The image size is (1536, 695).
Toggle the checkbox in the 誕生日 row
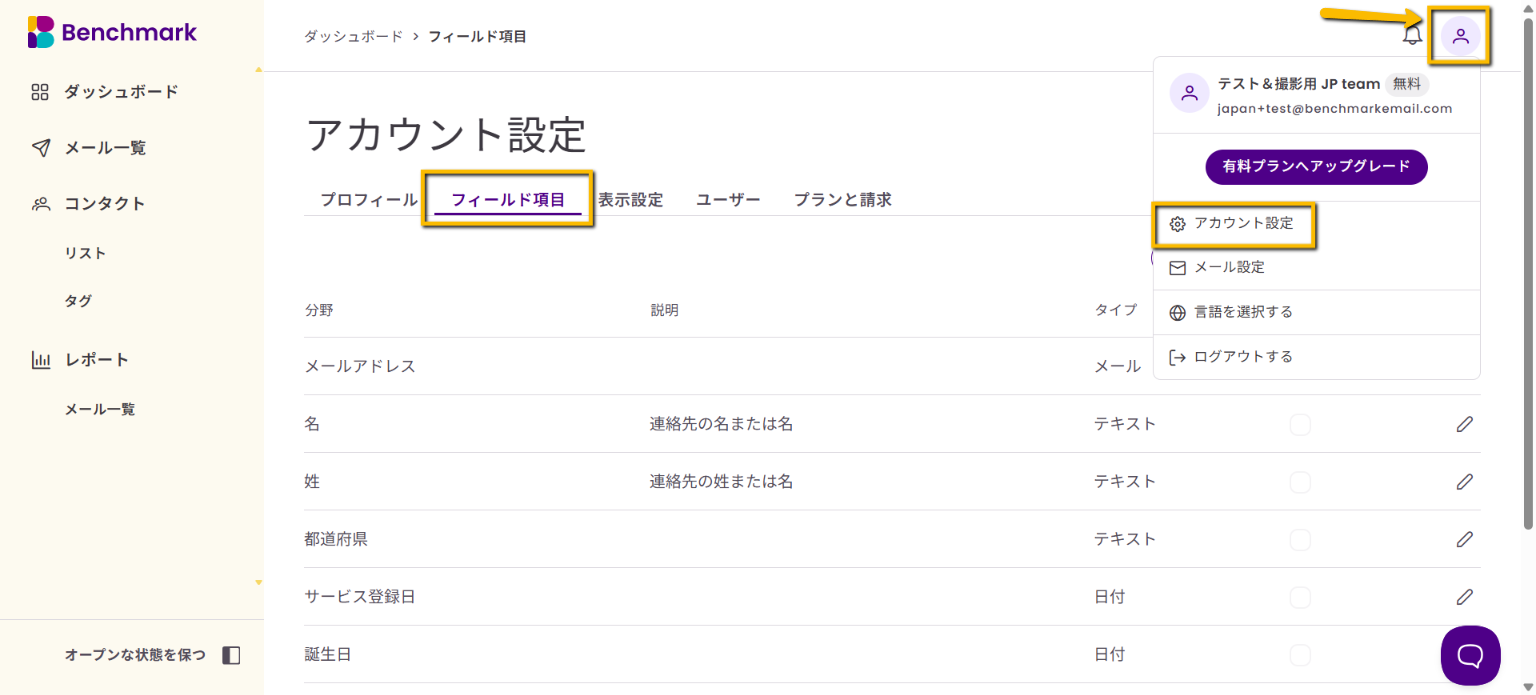1300,655
